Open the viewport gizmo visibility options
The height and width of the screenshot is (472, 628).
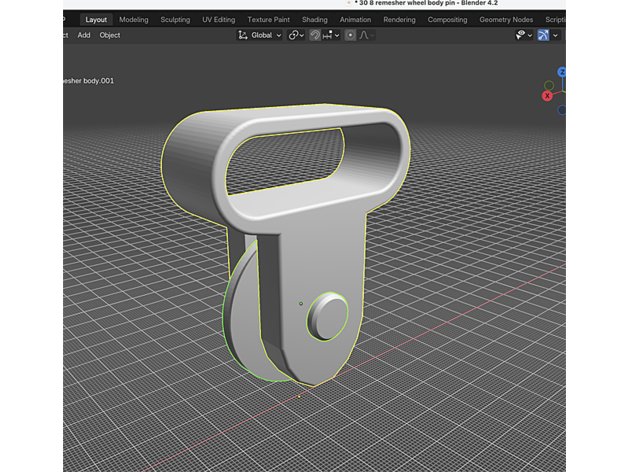pyautogui.click(x=522, y=35)
